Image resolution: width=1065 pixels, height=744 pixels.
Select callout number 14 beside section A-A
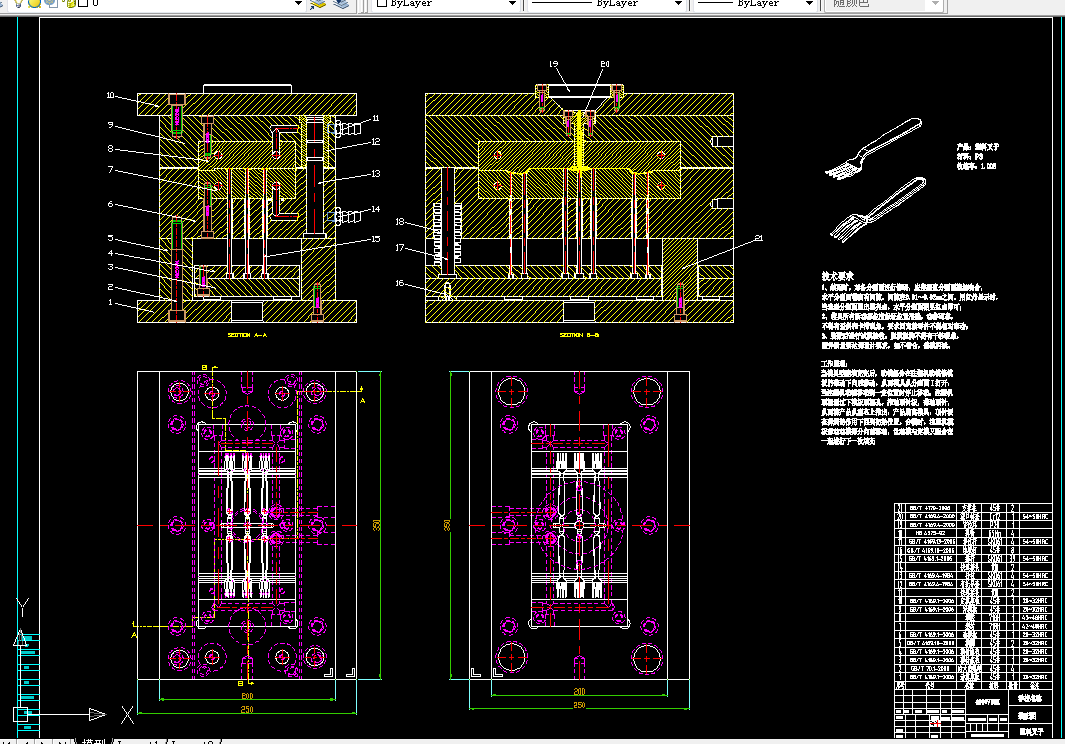[376, 209]
